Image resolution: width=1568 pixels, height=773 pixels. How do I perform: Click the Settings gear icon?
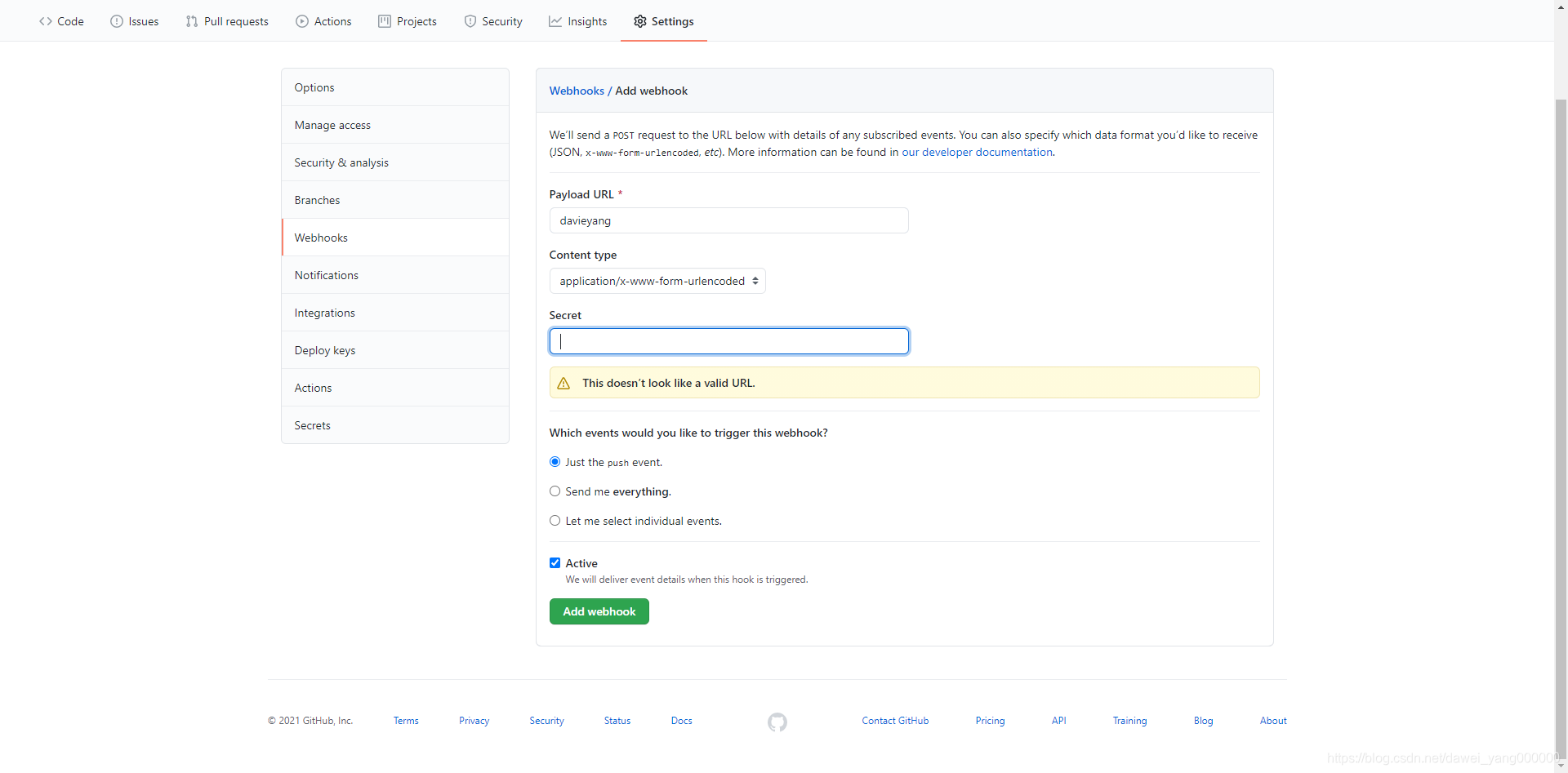[x=640, y=21]
